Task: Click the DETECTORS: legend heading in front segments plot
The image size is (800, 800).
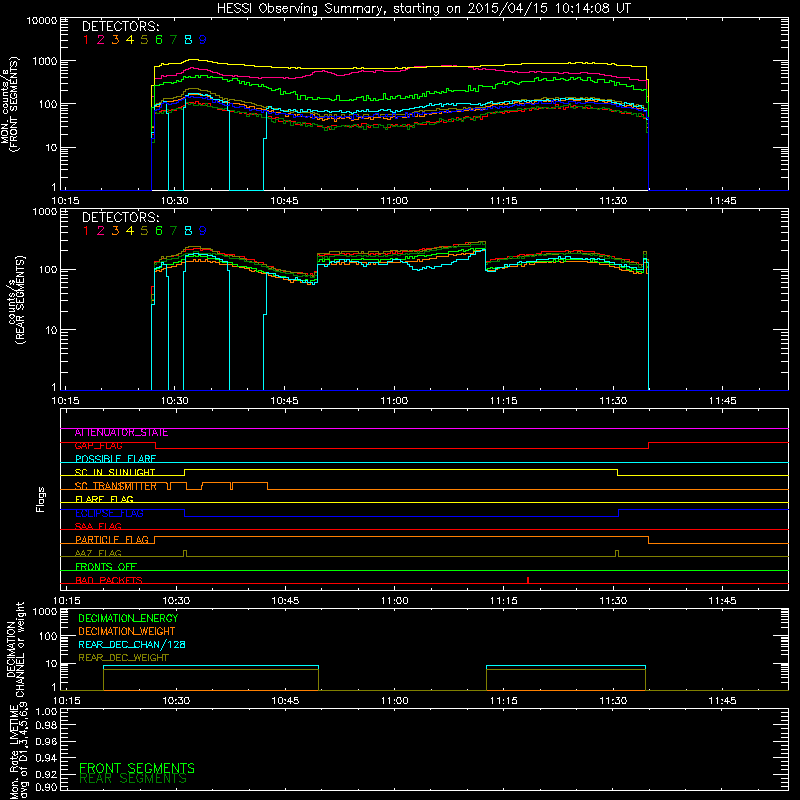Action: [x=120, y=26]
